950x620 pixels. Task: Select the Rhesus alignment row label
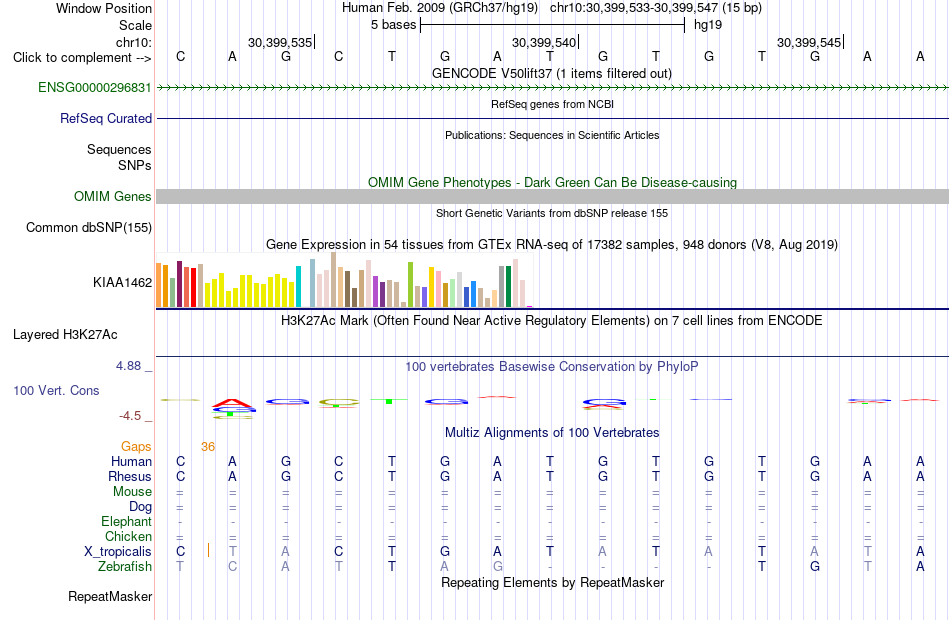pyautogui.click(x=130, y=476)
